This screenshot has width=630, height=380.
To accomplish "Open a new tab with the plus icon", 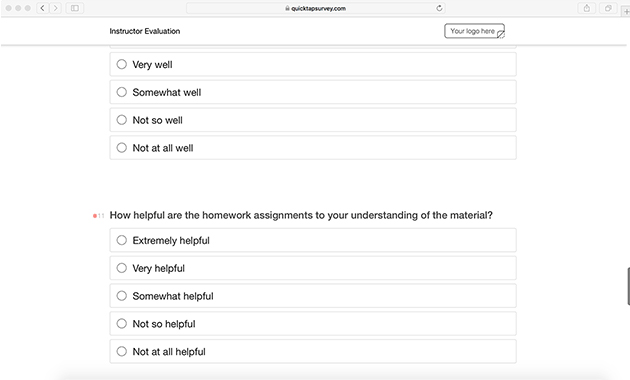I will (x=626, y=12).
